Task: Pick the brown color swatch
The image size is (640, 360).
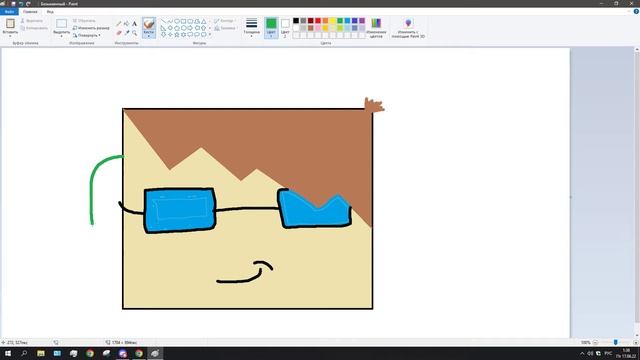Action: pyautogui.click(x=311, y=28)
